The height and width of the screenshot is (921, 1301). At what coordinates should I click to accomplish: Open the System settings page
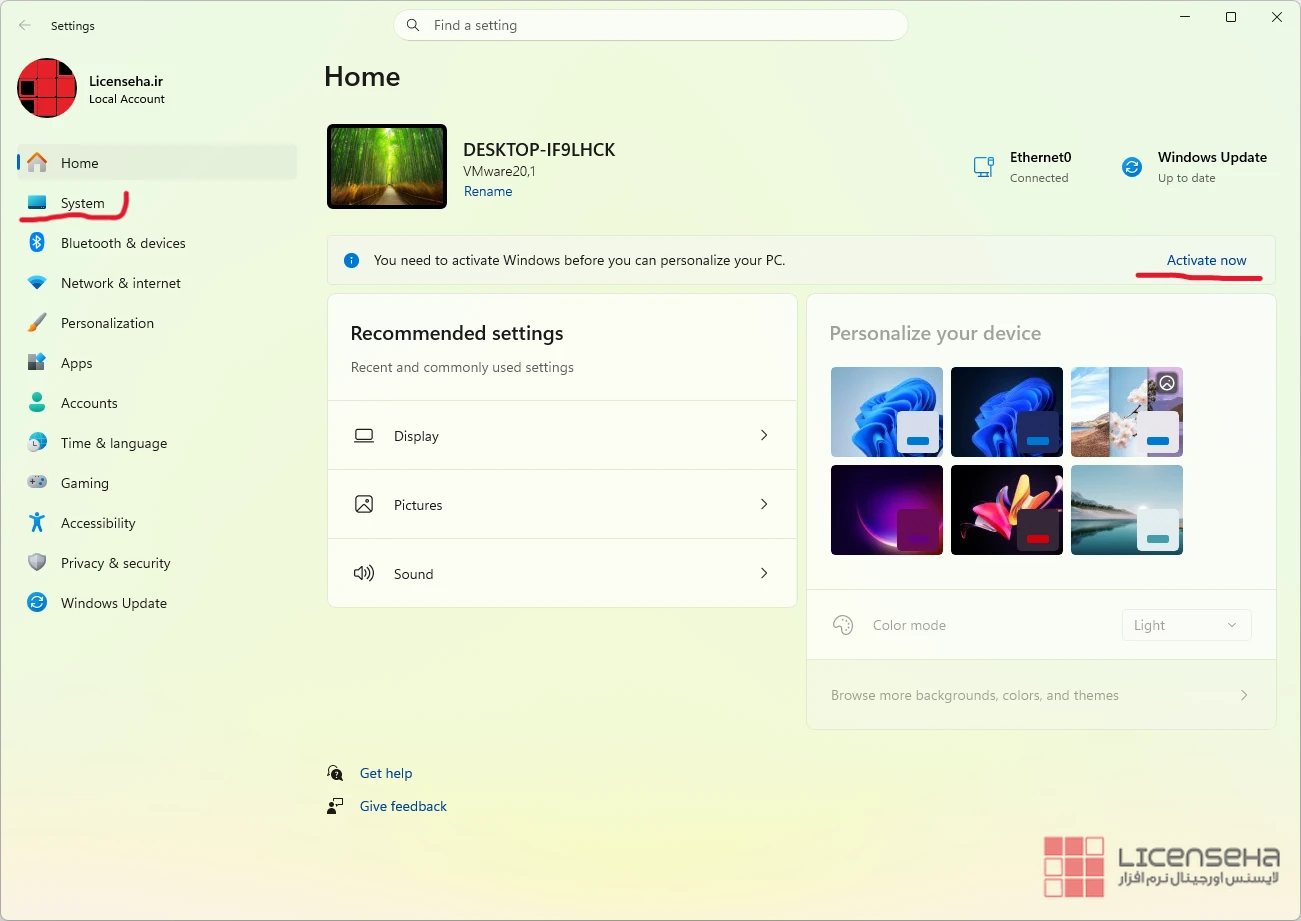click(157, 203)
